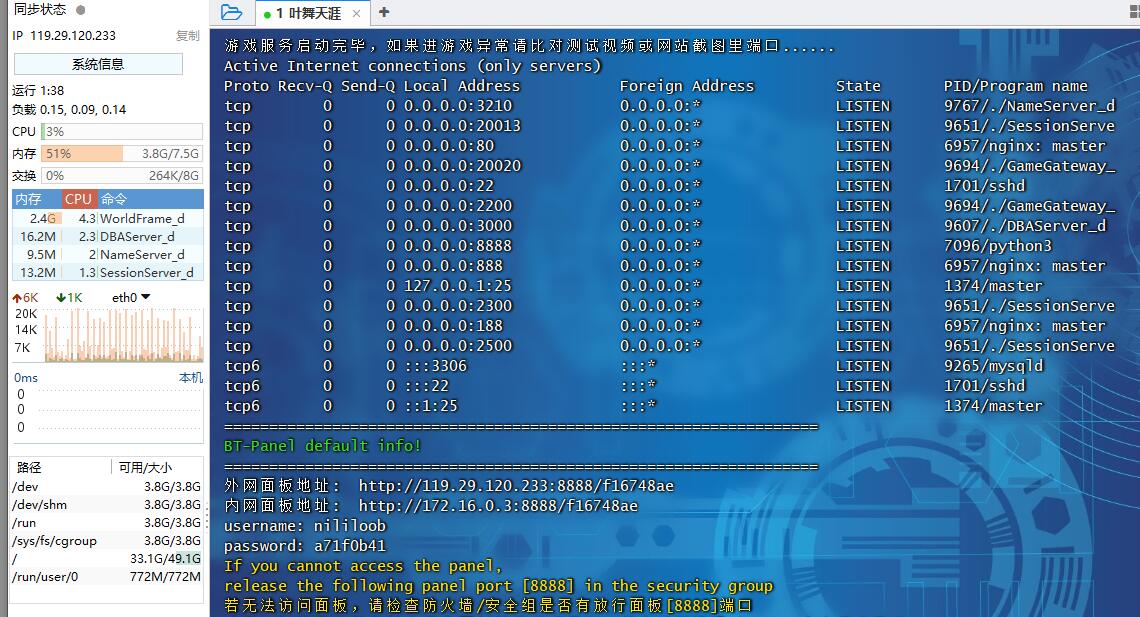The height and width of the screenshot is (617, 1140).
Task: Click the 本机 ping link
Action: (x=191, y=378)
